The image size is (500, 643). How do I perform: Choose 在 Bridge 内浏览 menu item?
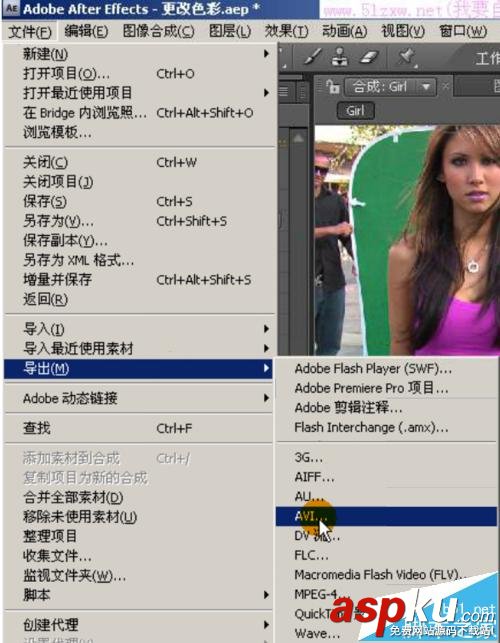pos(138,113)
